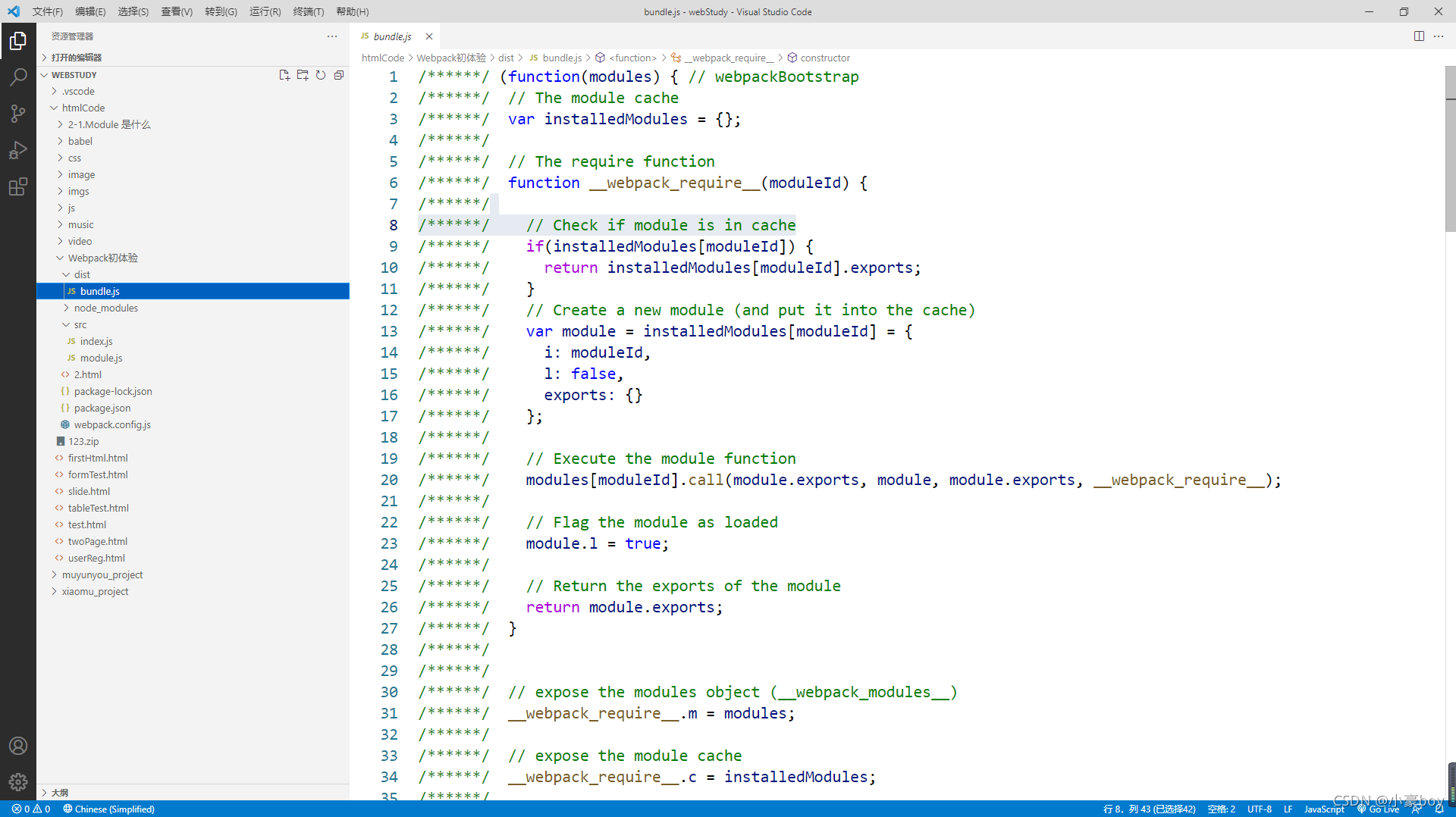Open the Accounts icon at bottom activity bar
The width and height of the screenshot is (1456, 817).
[x=18, y=746]
